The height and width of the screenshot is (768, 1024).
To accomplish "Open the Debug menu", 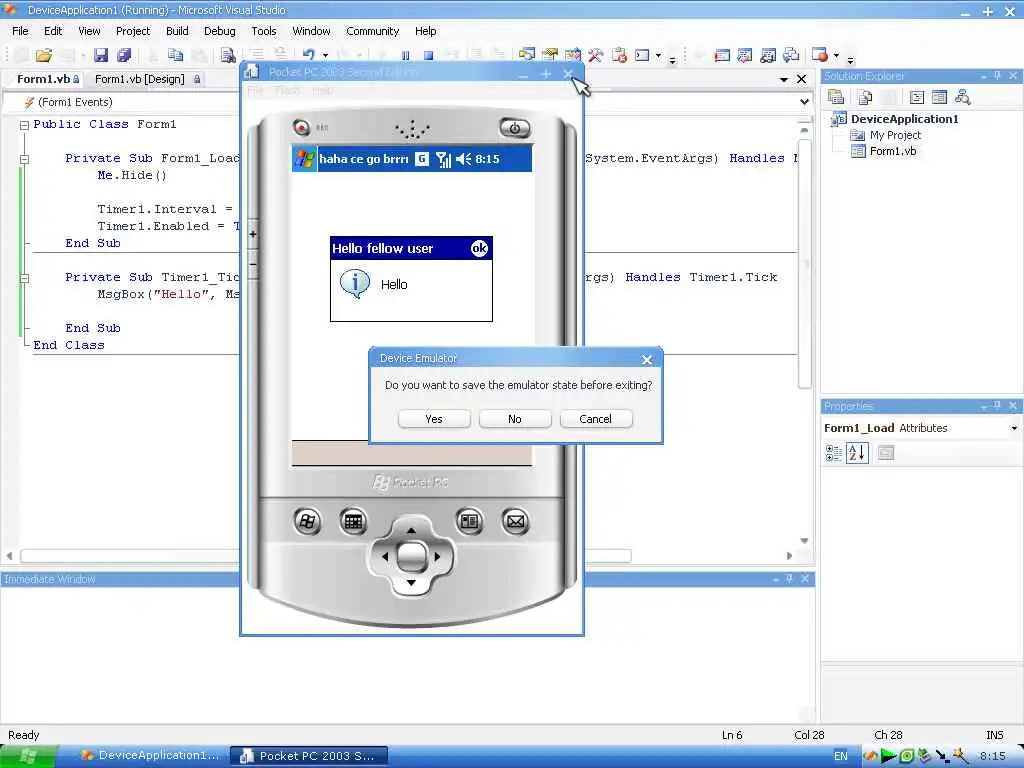I will tap(219, 31).
